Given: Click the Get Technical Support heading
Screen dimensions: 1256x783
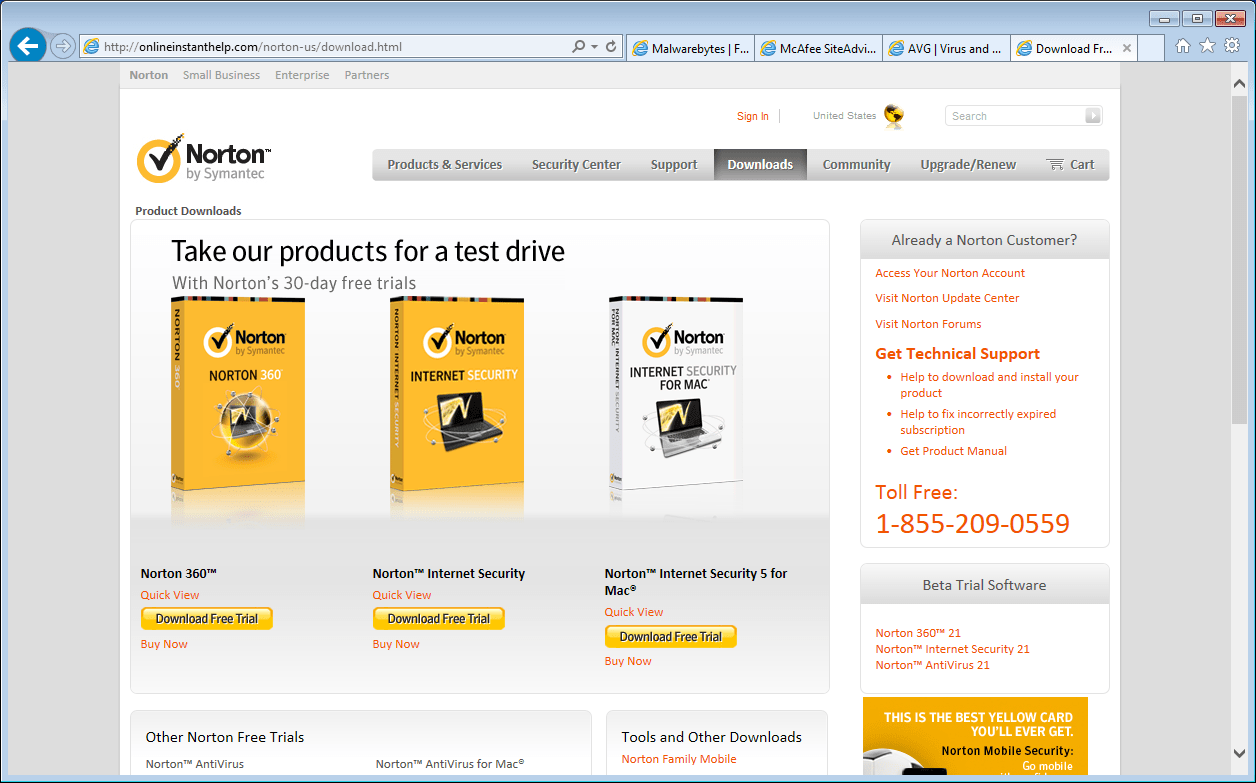Looking at the screenshot, I should tap(957, 354).
